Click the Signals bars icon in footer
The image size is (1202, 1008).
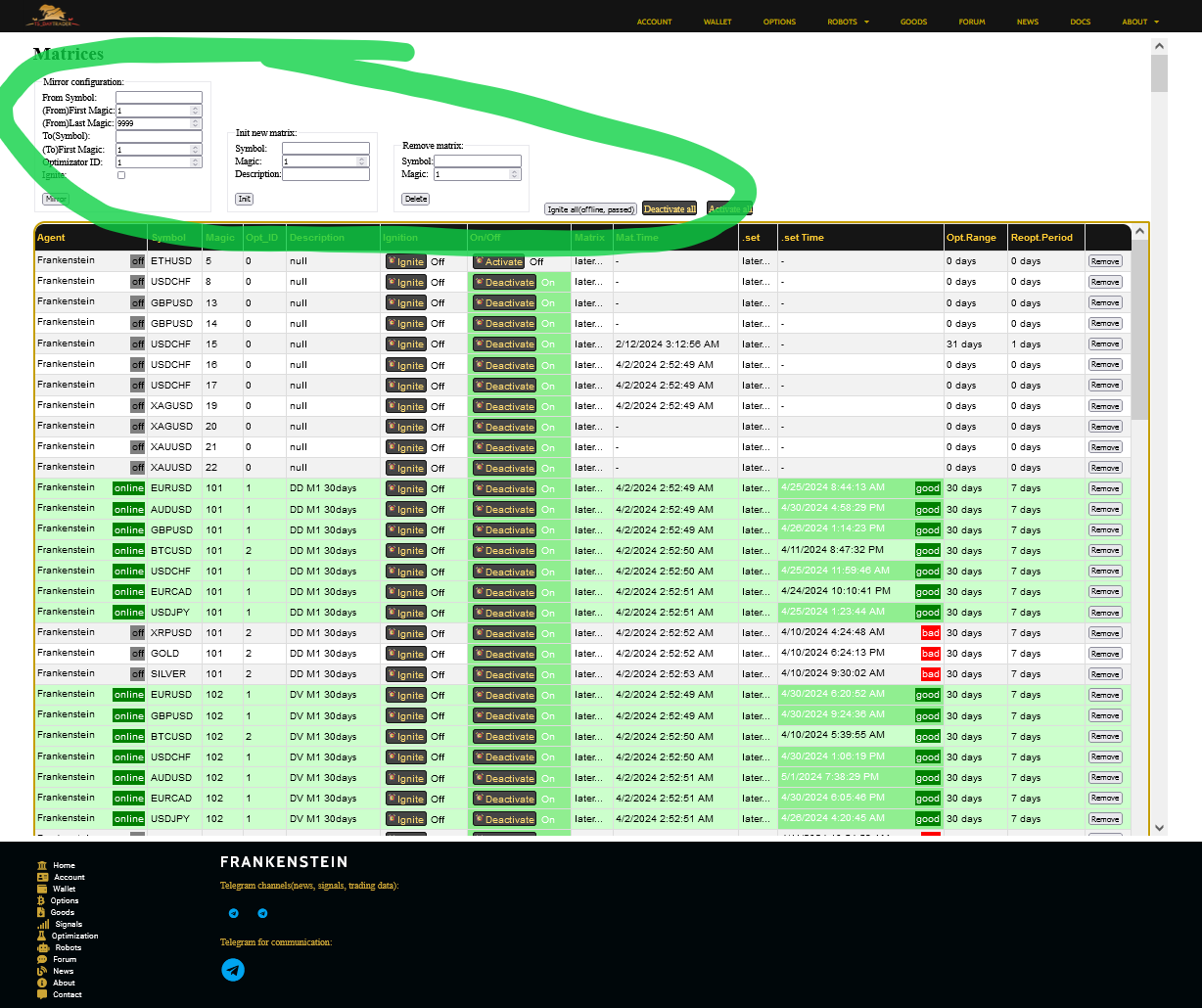tap(43, 924)
